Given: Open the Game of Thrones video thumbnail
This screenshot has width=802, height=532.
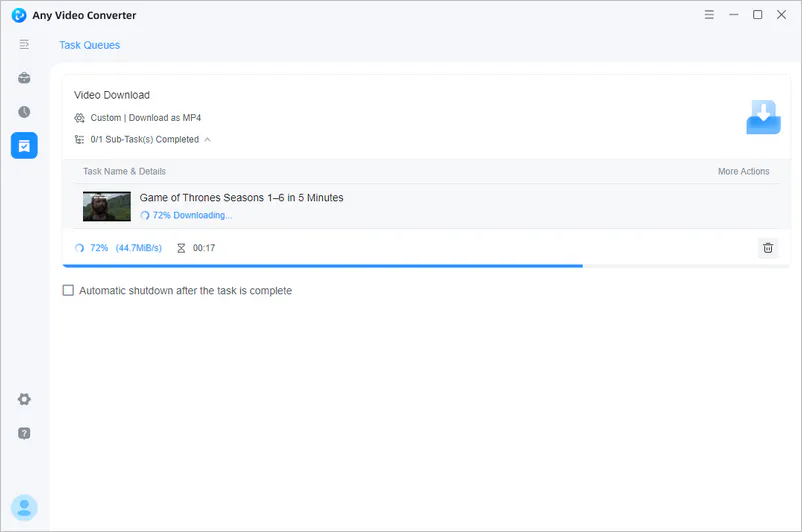Looking at the screenshot, I should click(x=107, y=206).
